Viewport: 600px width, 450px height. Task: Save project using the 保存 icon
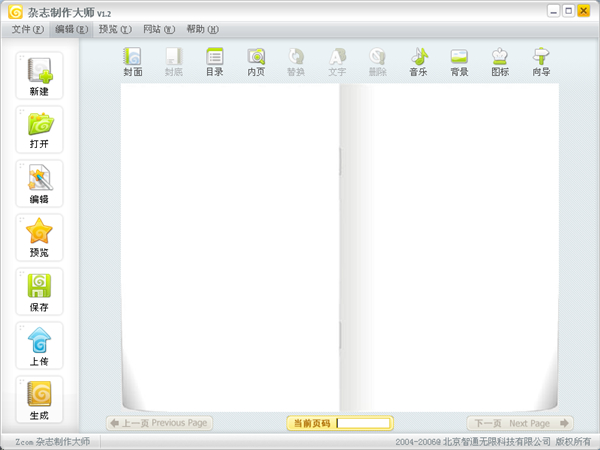point(39,292)
